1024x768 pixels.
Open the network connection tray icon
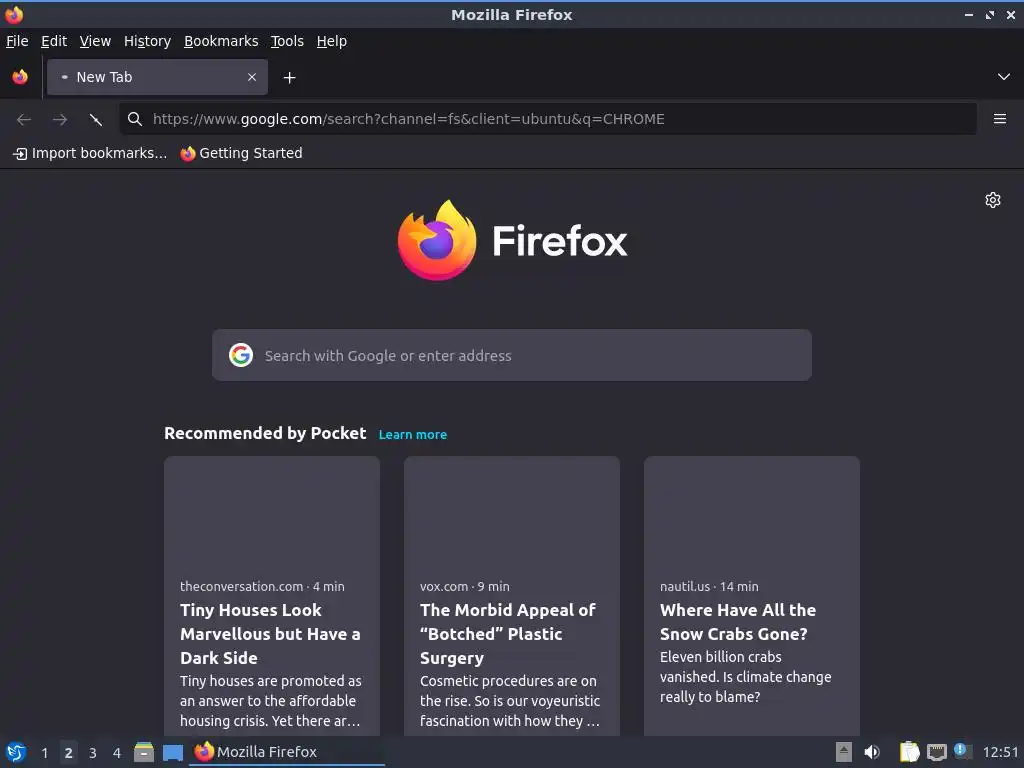tap(936, 752)
